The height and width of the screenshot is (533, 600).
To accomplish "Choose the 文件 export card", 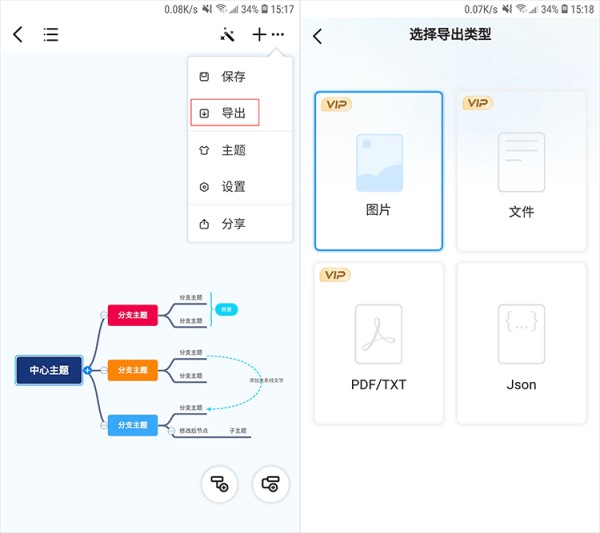I will [521, 171].
